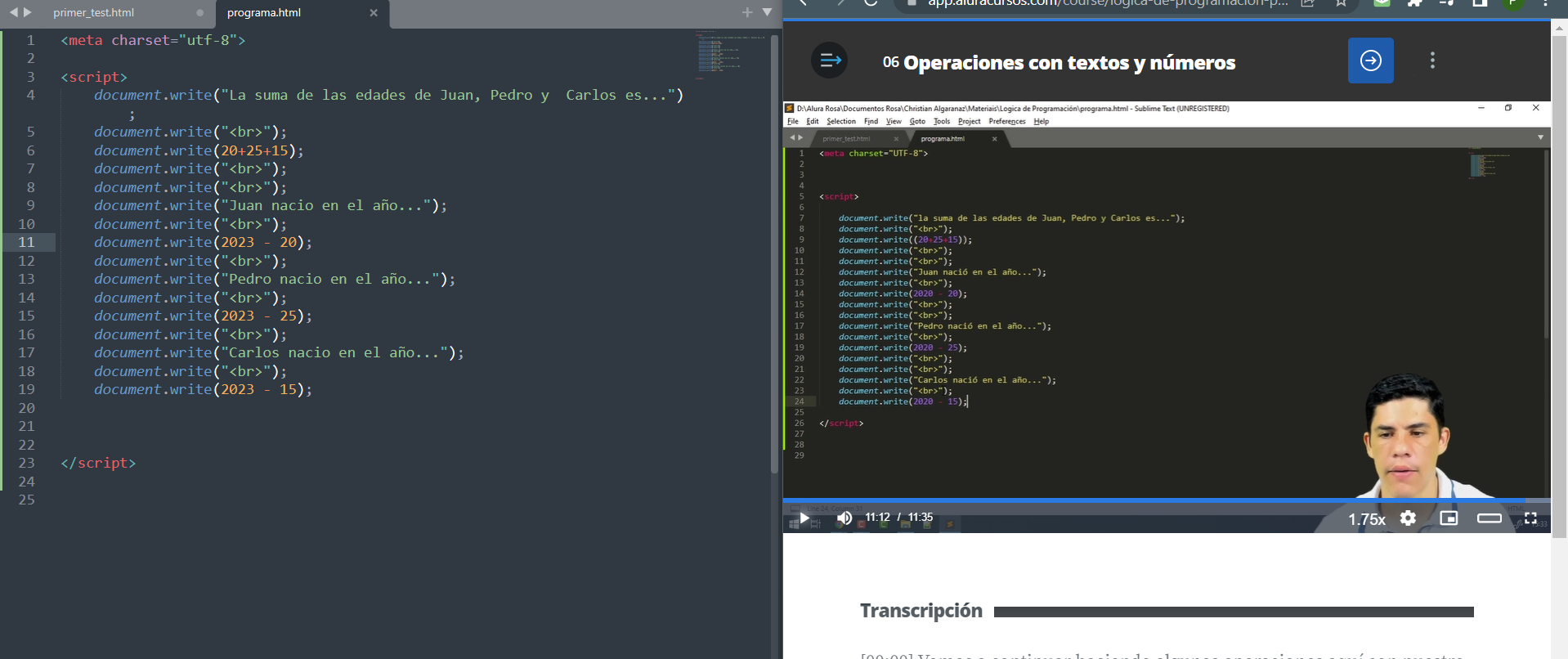Play the lesson video

pyautogui.click(x=804, y=518)
